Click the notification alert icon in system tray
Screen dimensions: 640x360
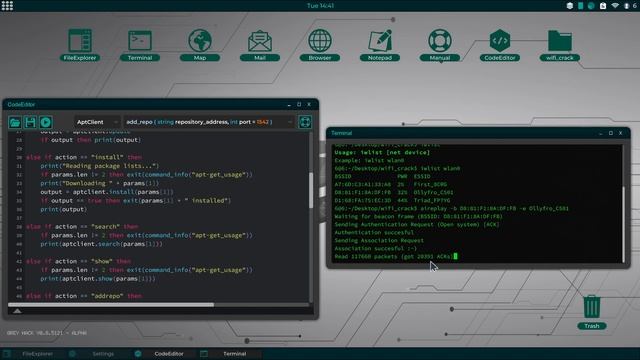(x=627, y=6)
